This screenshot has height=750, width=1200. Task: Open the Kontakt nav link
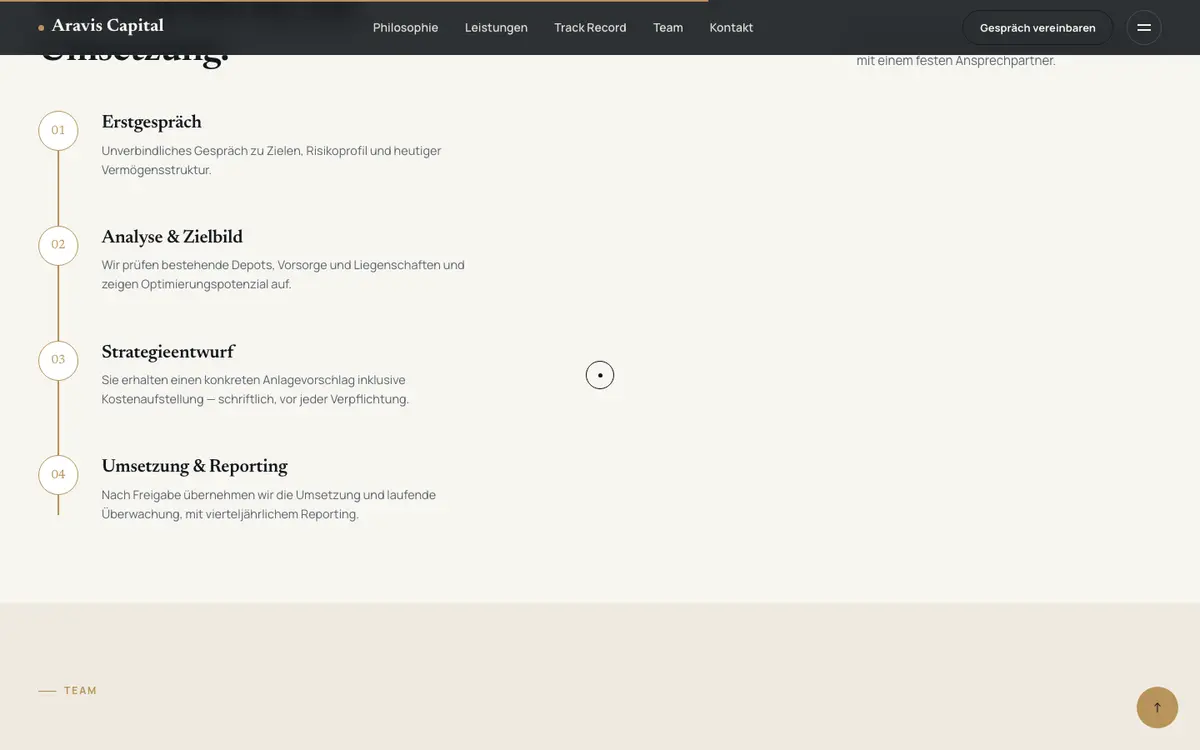tap(731, 28)
